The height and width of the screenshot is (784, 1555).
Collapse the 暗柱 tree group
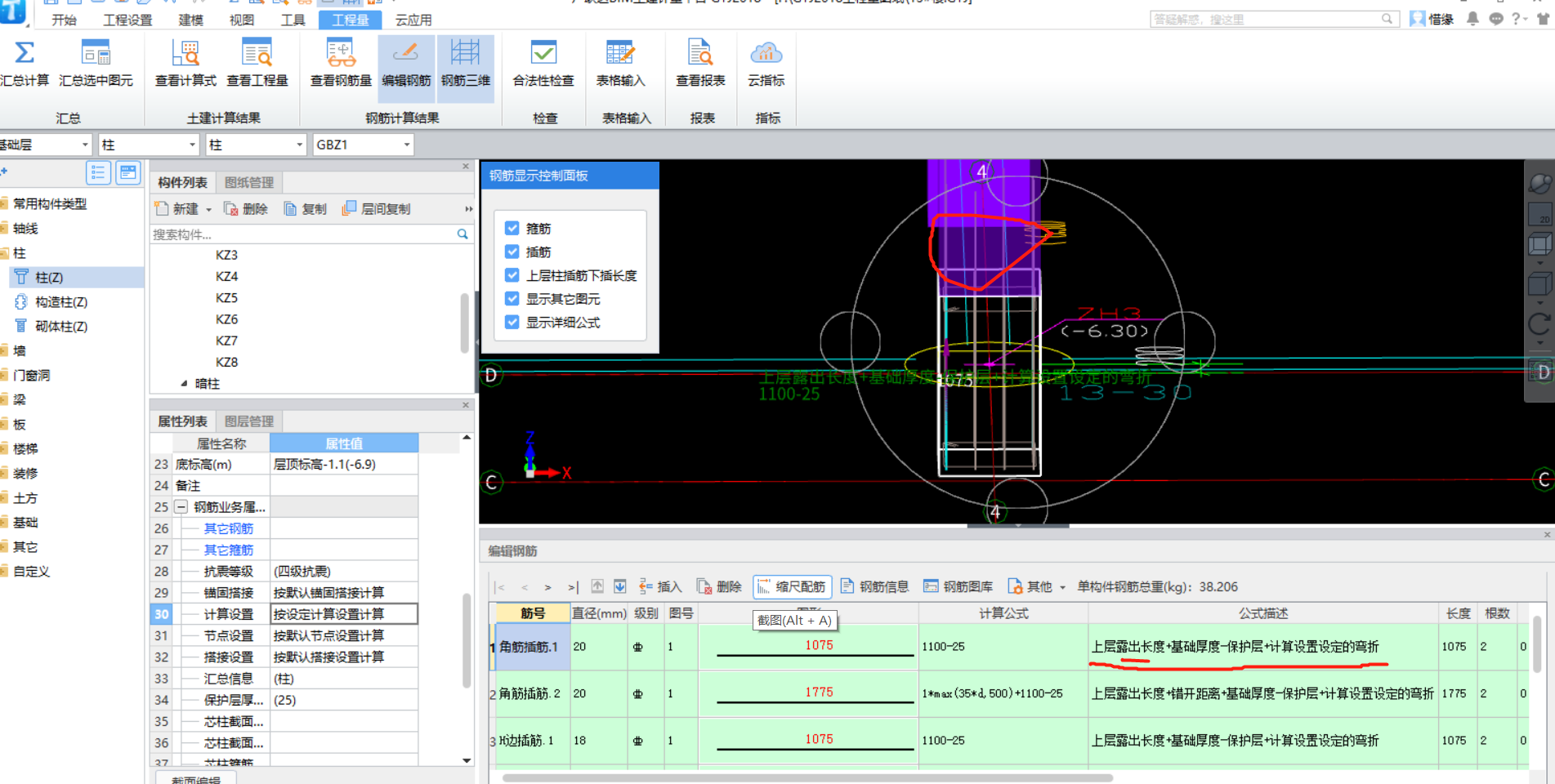pyautogui.click(x=184, y=383)
